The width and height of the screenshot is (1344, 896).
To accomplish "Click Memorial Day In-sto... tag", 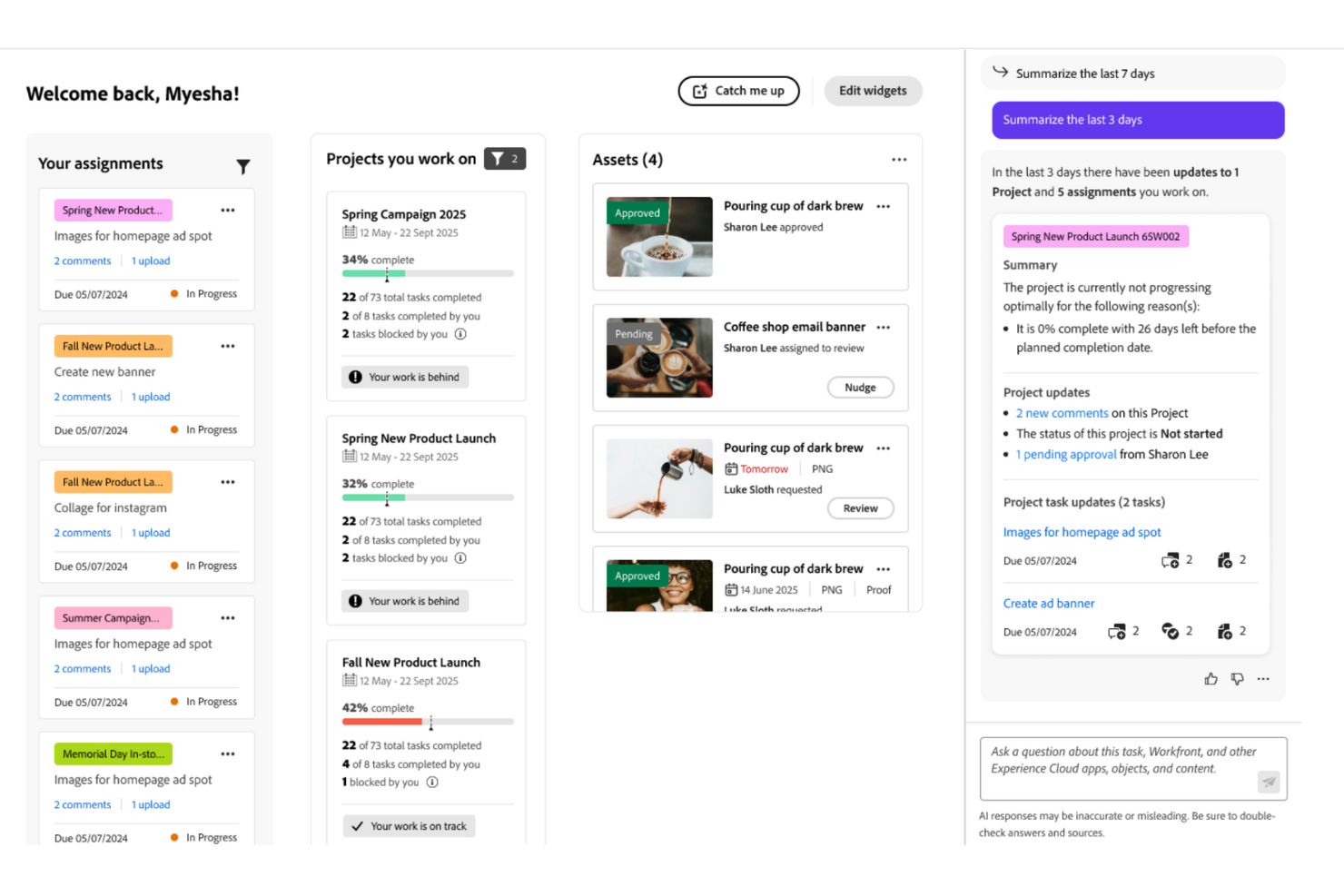I will [113, 754].
